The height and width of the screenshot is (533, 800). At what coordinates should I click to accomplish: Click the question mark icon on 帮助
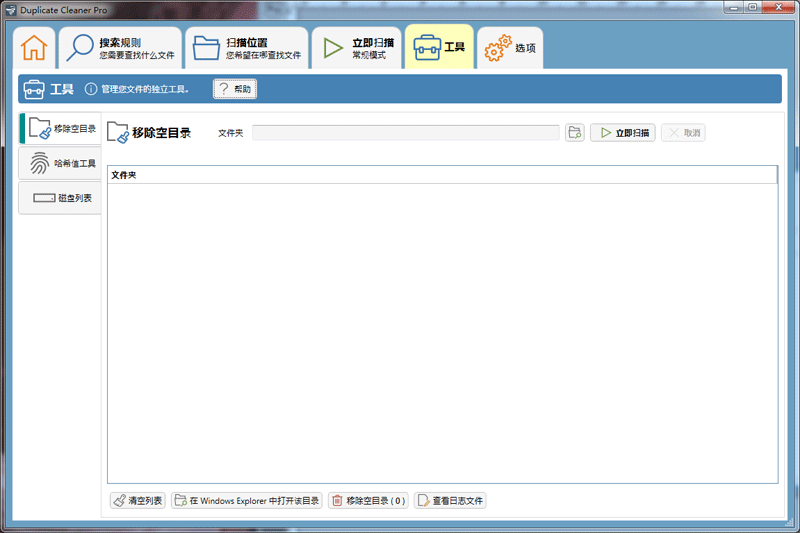[x=223, y=89]
